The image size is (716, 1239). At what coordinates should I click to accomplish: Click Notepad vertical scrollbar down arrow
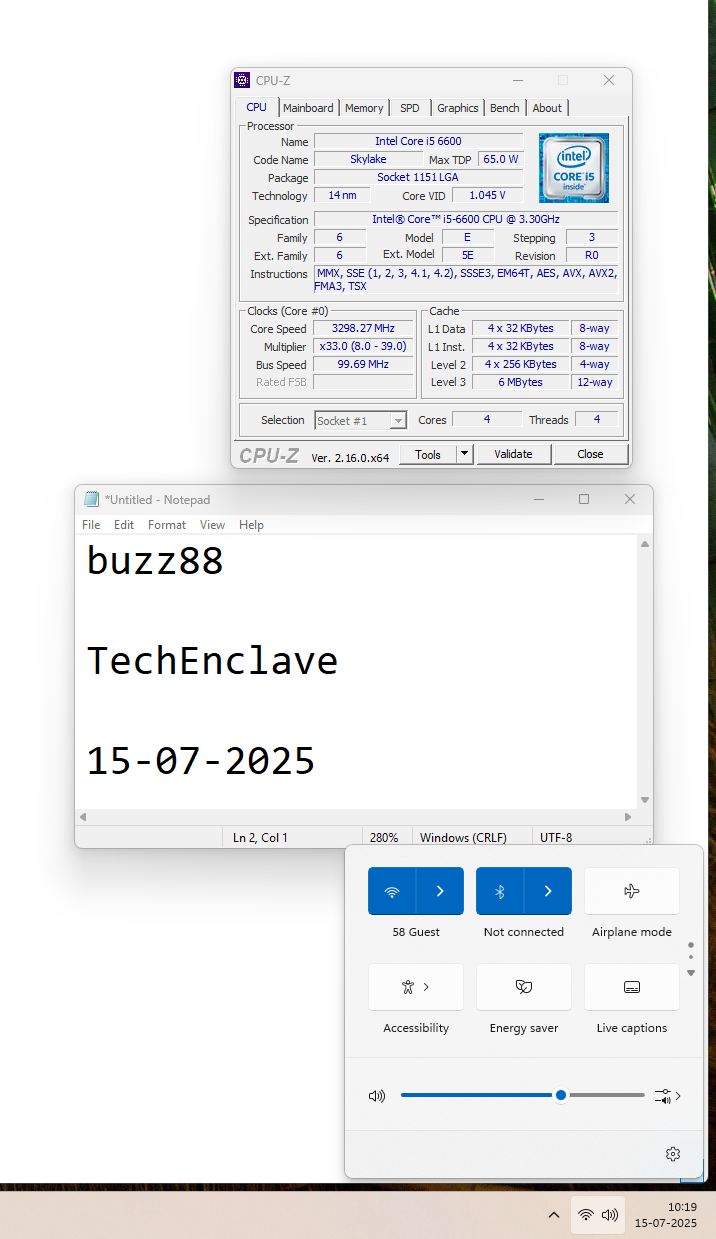[x=645, y=800]
